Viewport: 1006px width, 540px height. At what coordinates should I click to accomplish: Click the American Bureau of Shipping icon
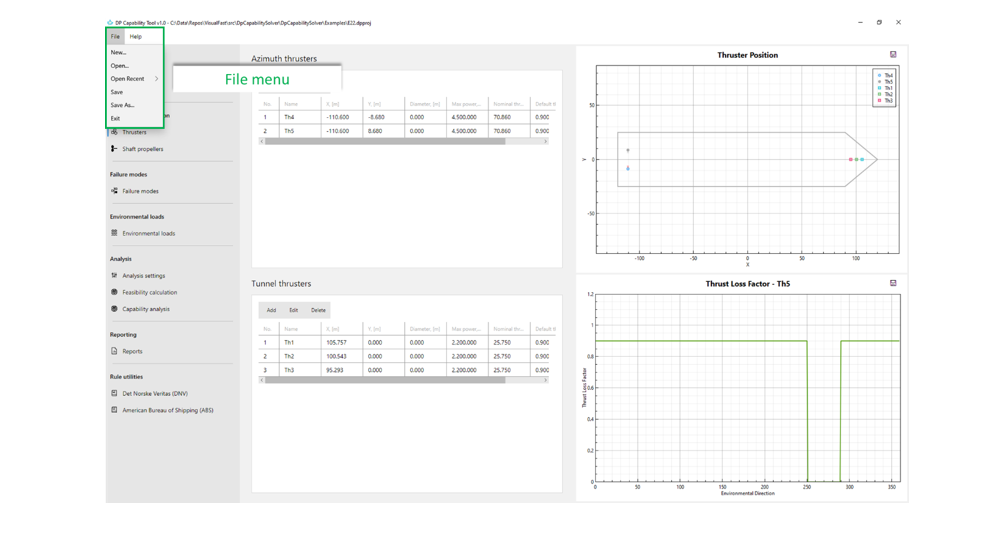point(114,410)
